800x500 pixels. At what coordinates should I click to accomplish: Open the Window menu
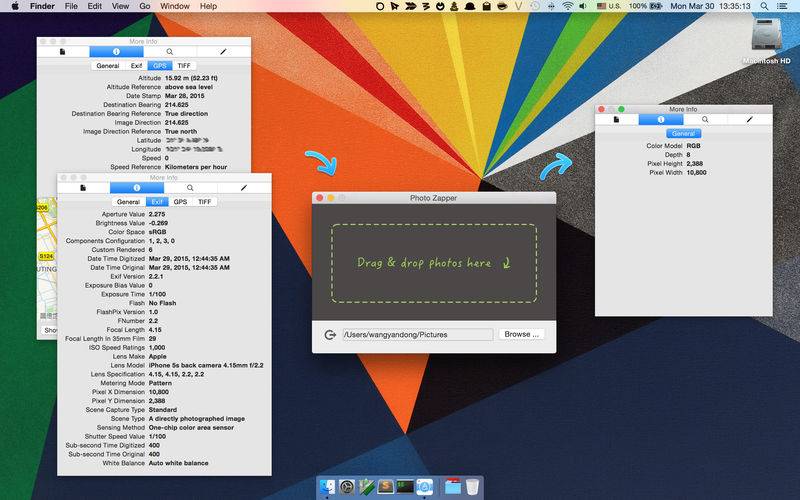coord(175,6)
